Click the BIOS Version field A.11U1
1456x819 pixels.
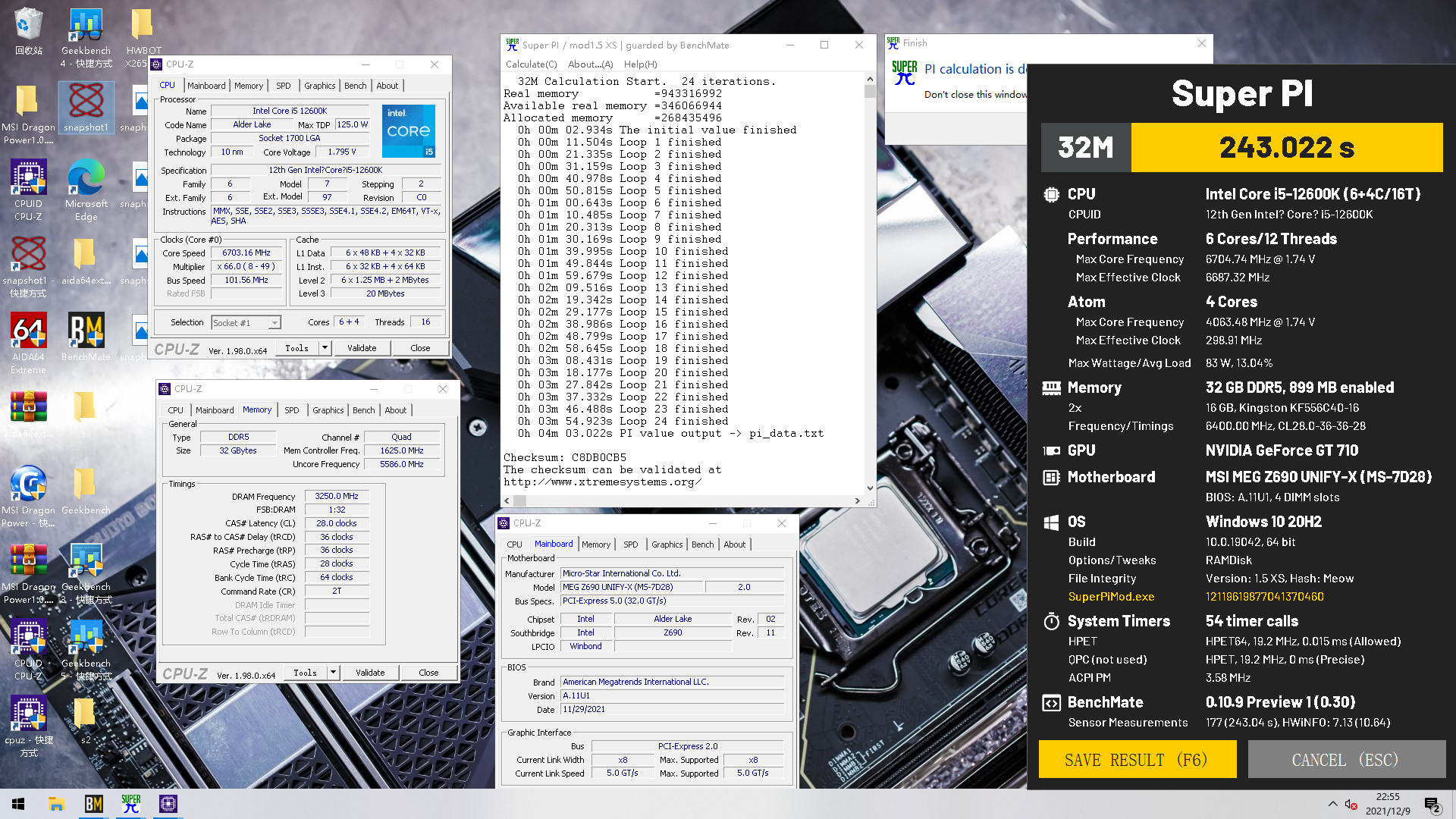pos(673,695)
